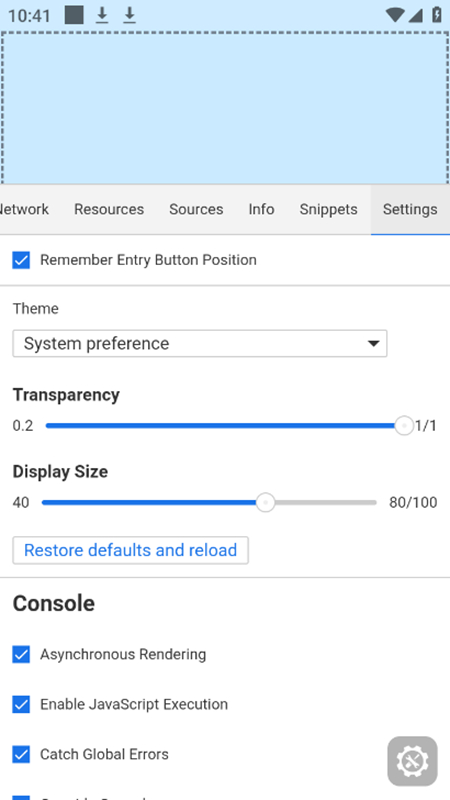Click the Transparency slider track
This screenshot has height=800, width=450.
[224, 426]
